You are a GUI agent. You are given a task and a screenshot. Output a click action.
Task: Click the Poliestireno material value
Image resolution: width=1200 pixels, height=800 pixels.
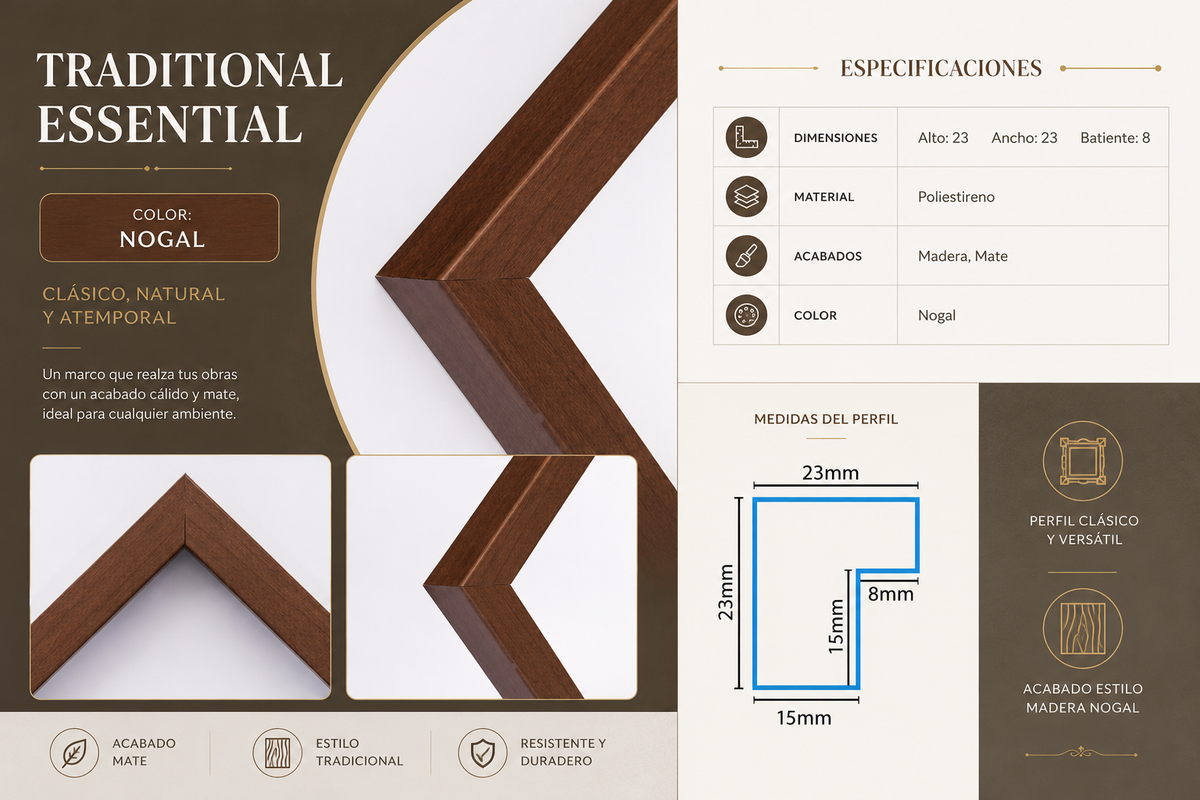[956, 197]
